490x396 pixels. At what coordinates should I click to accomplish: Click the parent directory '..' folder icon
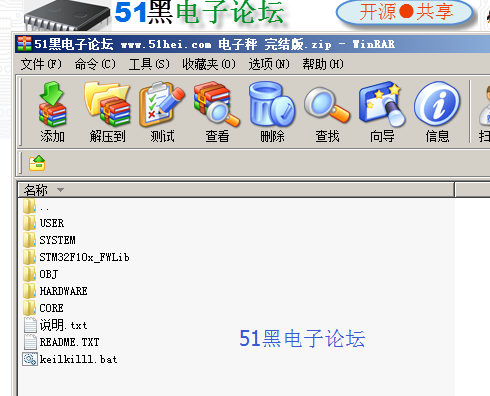[x=29, y=206]
